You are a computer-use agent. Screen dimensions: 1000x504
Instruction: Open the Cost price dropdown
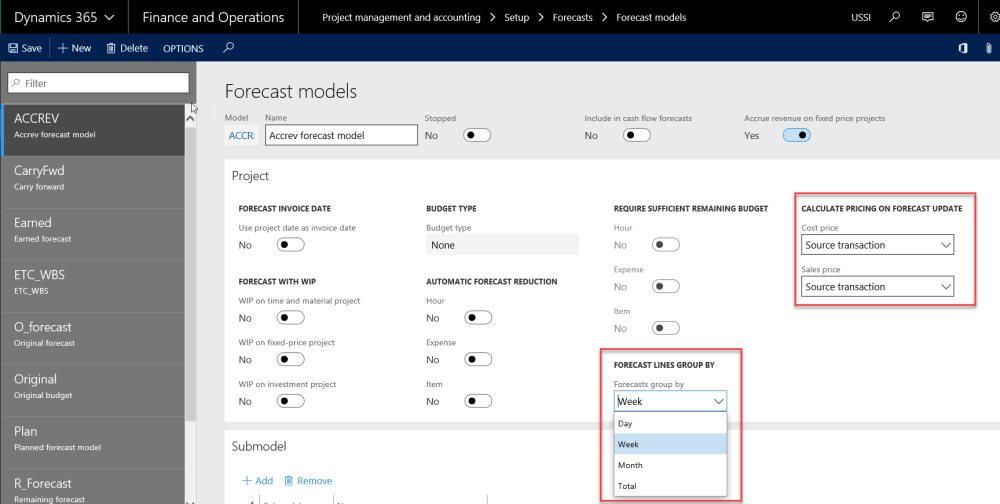[877, 245]
